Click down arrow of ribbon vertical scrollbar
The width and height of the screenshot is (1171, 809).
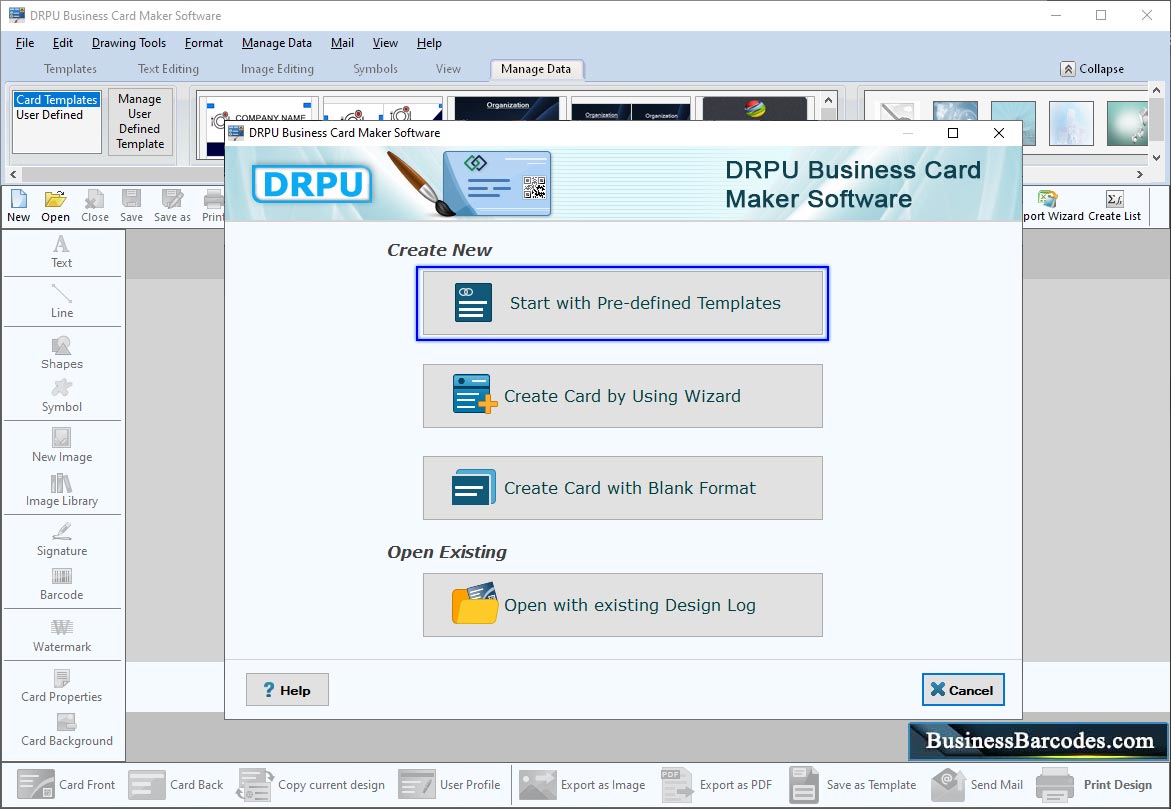tap(1157, 157)
